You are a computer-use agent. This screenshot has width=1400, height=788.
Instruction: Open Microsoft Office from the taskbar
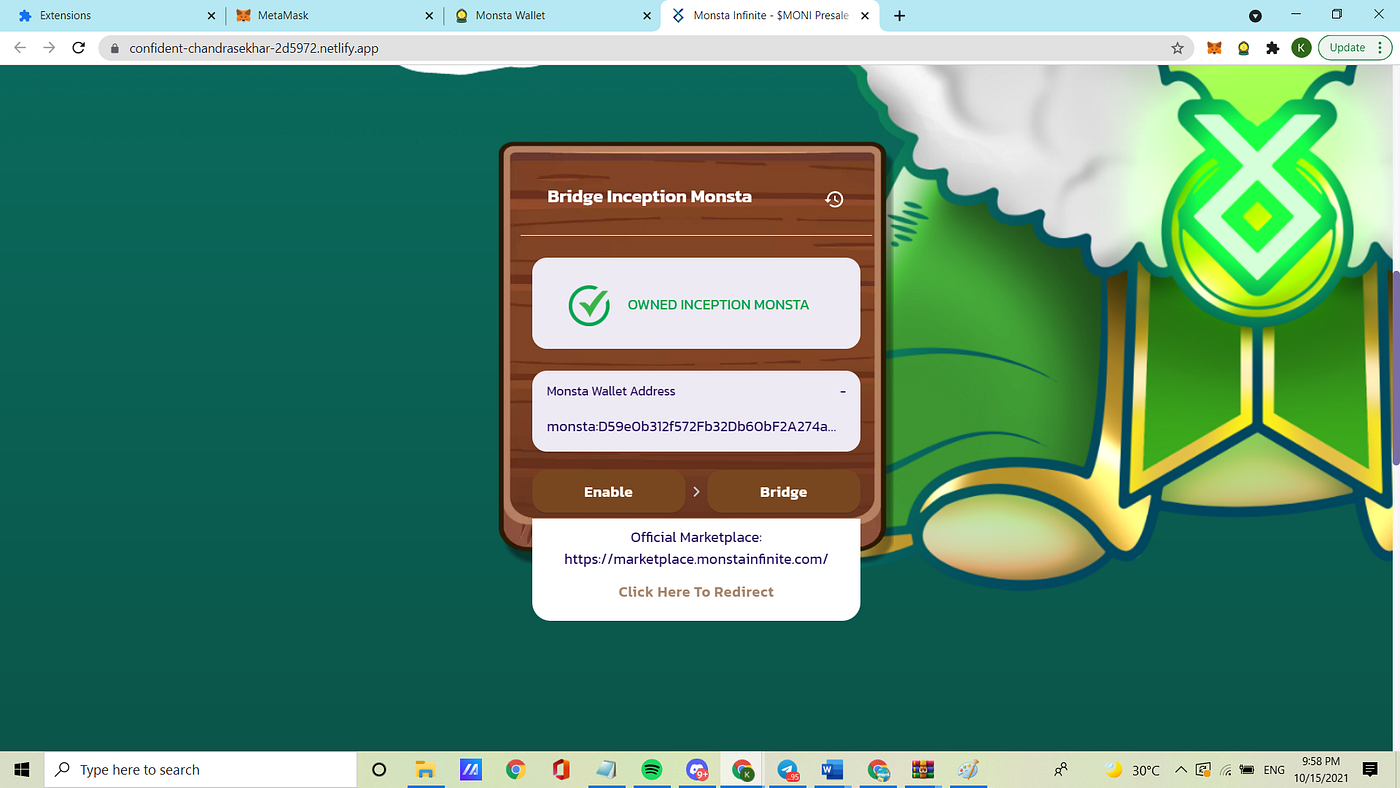pyautogui.click(x=561, y=770)
